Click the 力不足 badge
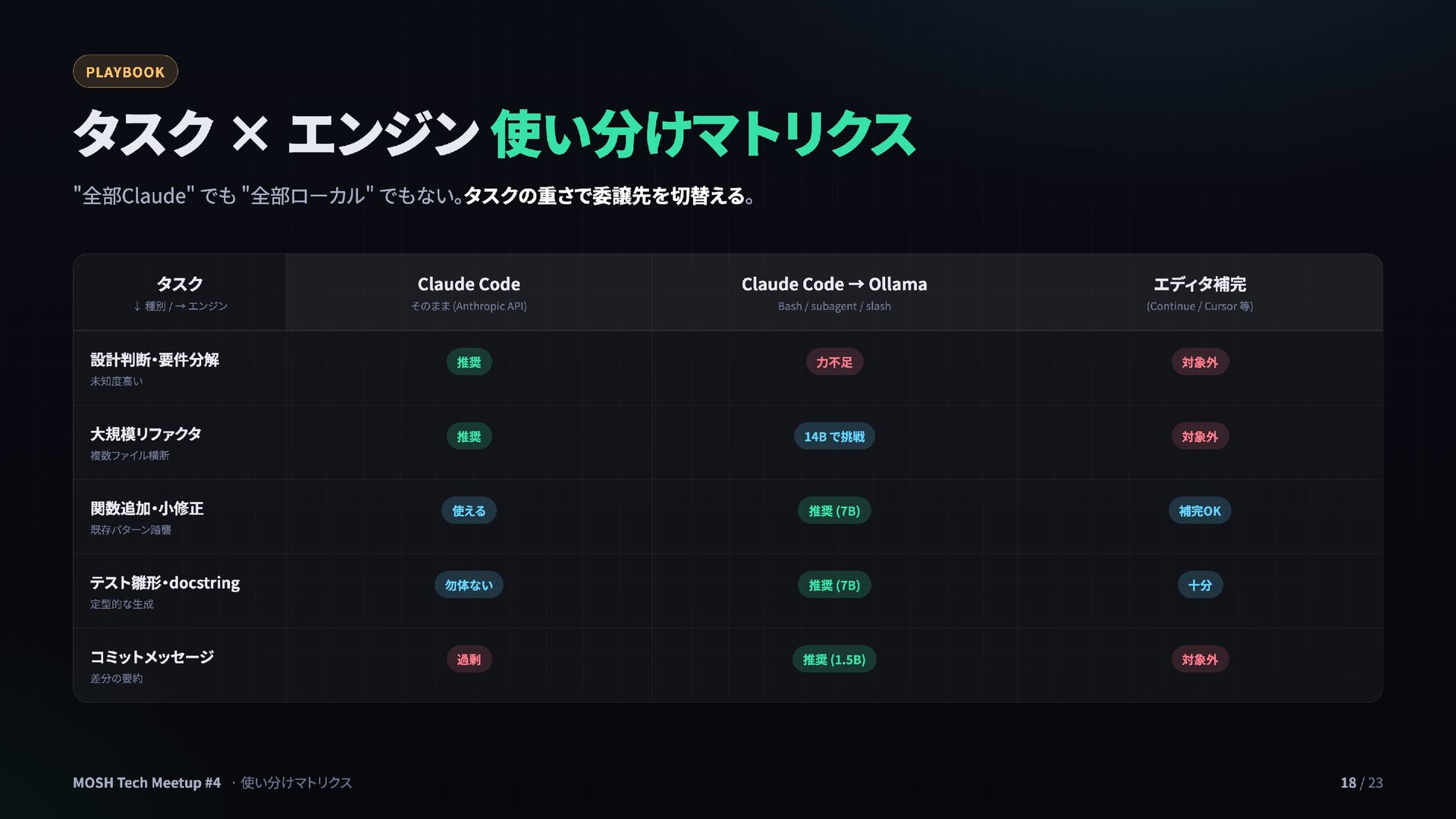The image size is (1456, 819). click(x=834, y=362)
